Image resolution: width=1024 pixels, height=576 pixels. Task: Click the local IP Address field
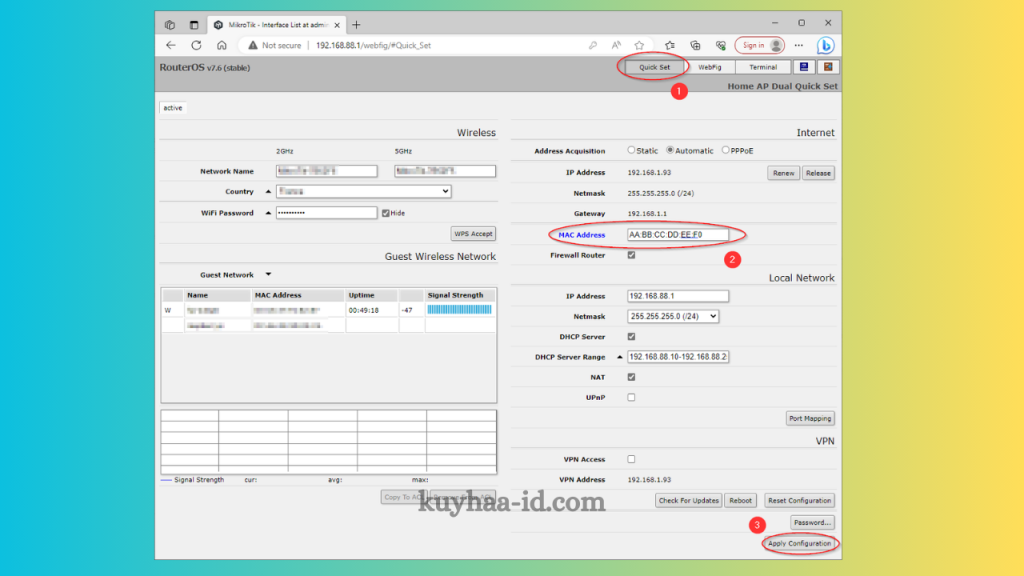tap(678, 296)
